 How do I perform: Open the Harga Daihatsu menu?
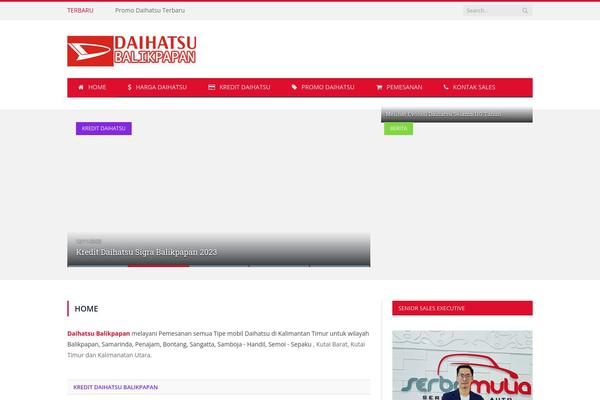(x=157, y=87)
